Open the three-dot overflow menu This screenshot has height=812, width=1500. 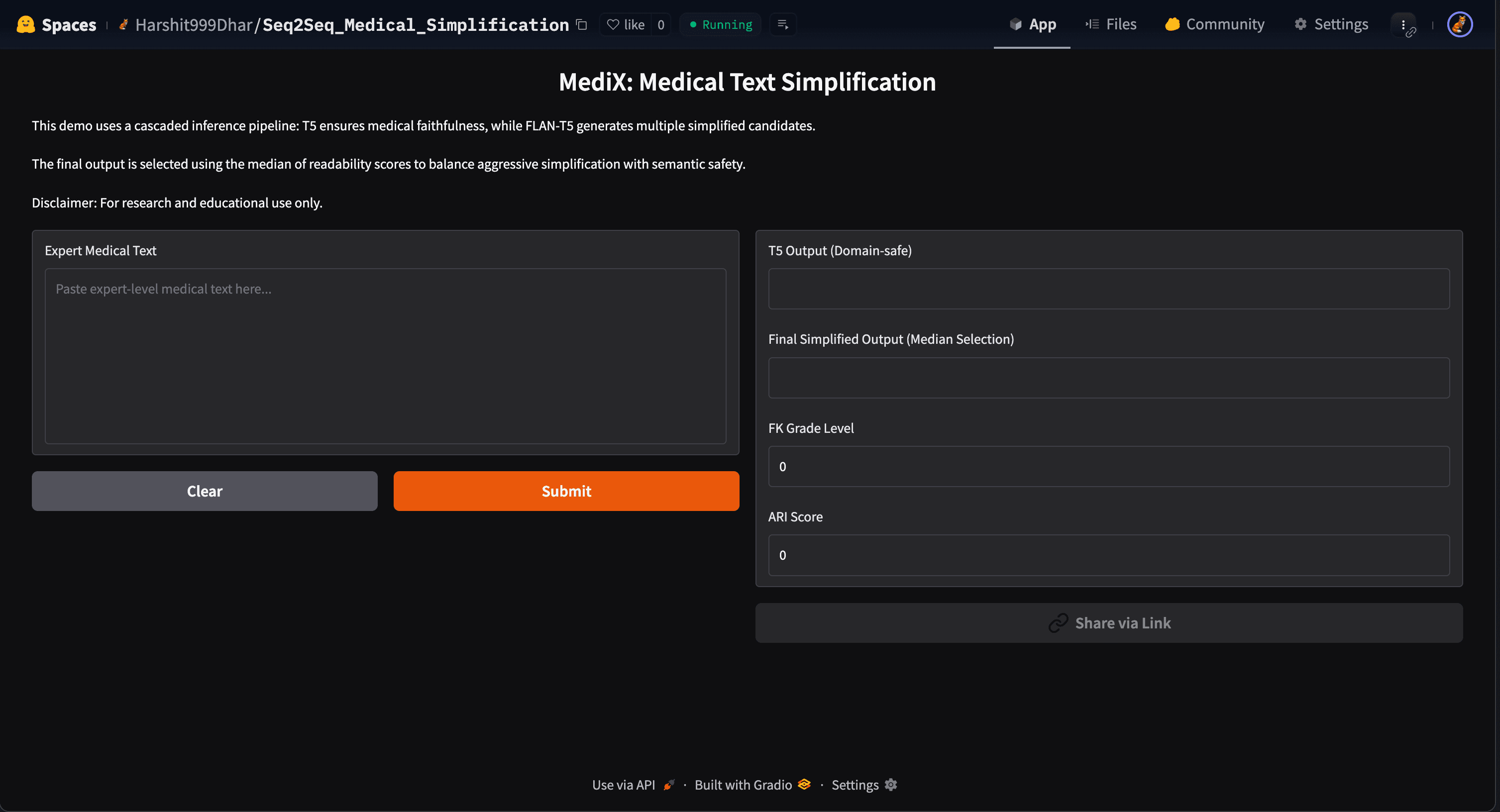pos(1404,24)
